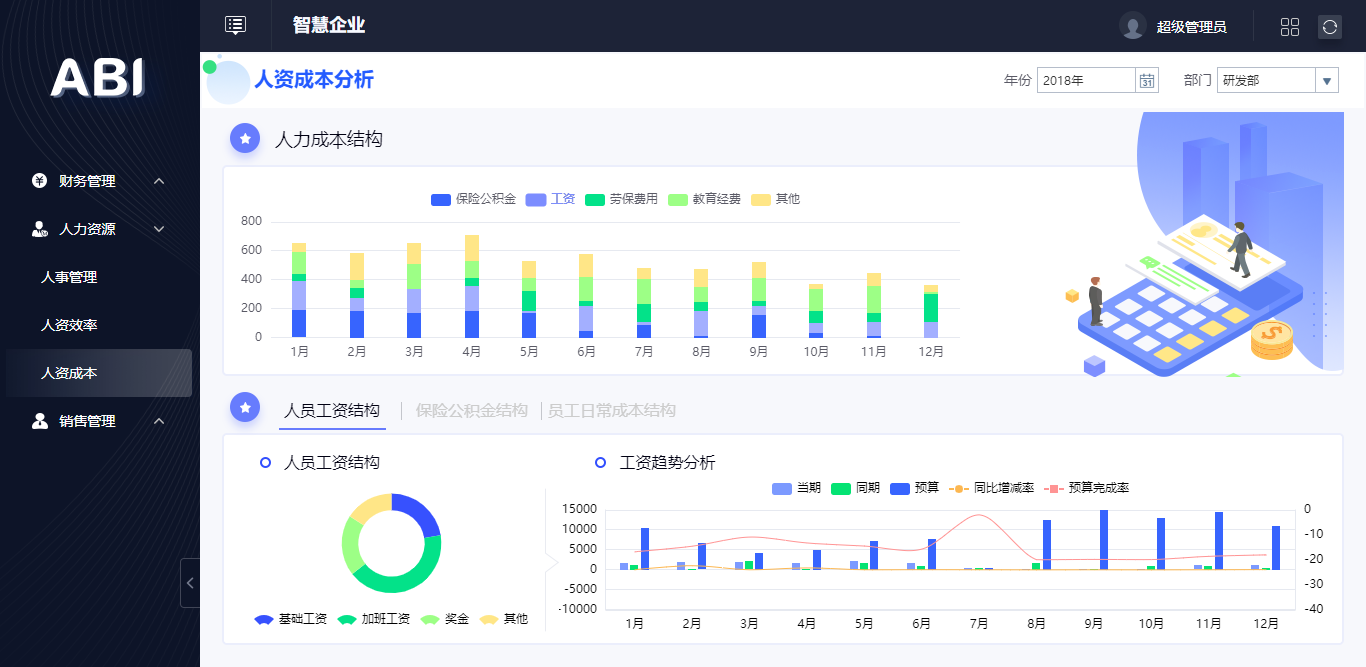Click the list icon beside 智慧企业 logo
The width and height of the screenshot is (1366, 667).
(235, 24)
